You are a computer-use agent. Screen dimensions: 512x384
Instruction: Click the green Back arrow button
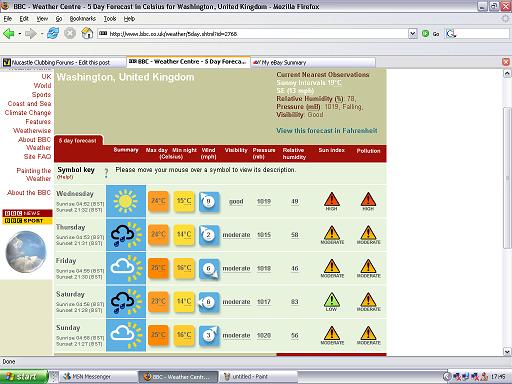pyautogui.click(x=9, y=34)
